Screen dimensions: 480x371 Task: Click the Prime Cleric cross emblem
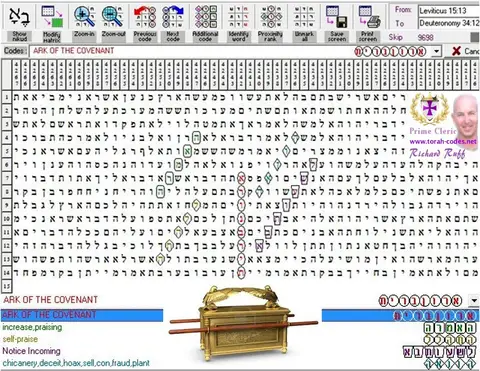pyautogui.click(x=429, y=109)
